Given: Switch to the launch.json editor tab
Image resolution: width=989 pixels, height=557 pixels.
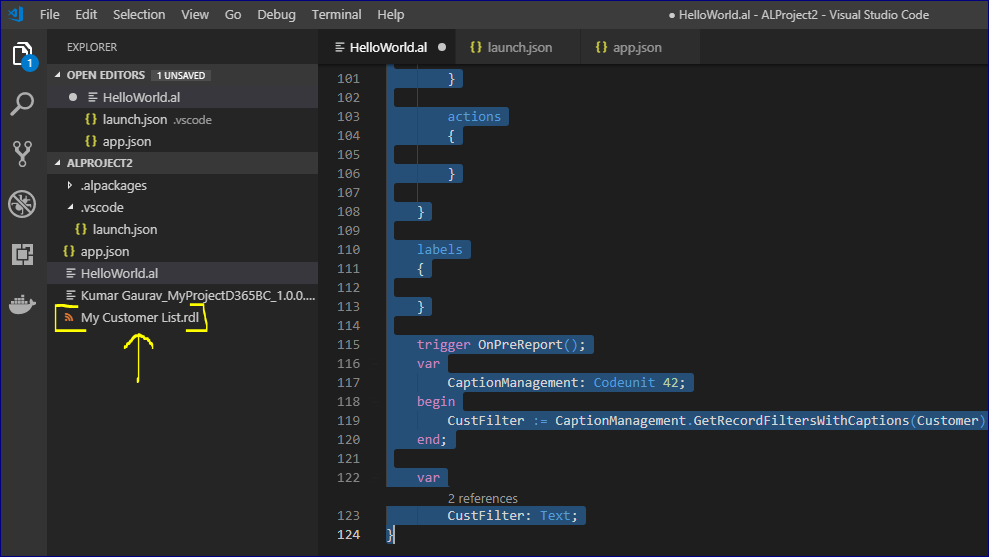Looking at the screenshot, I should click(x=518, y=47).
